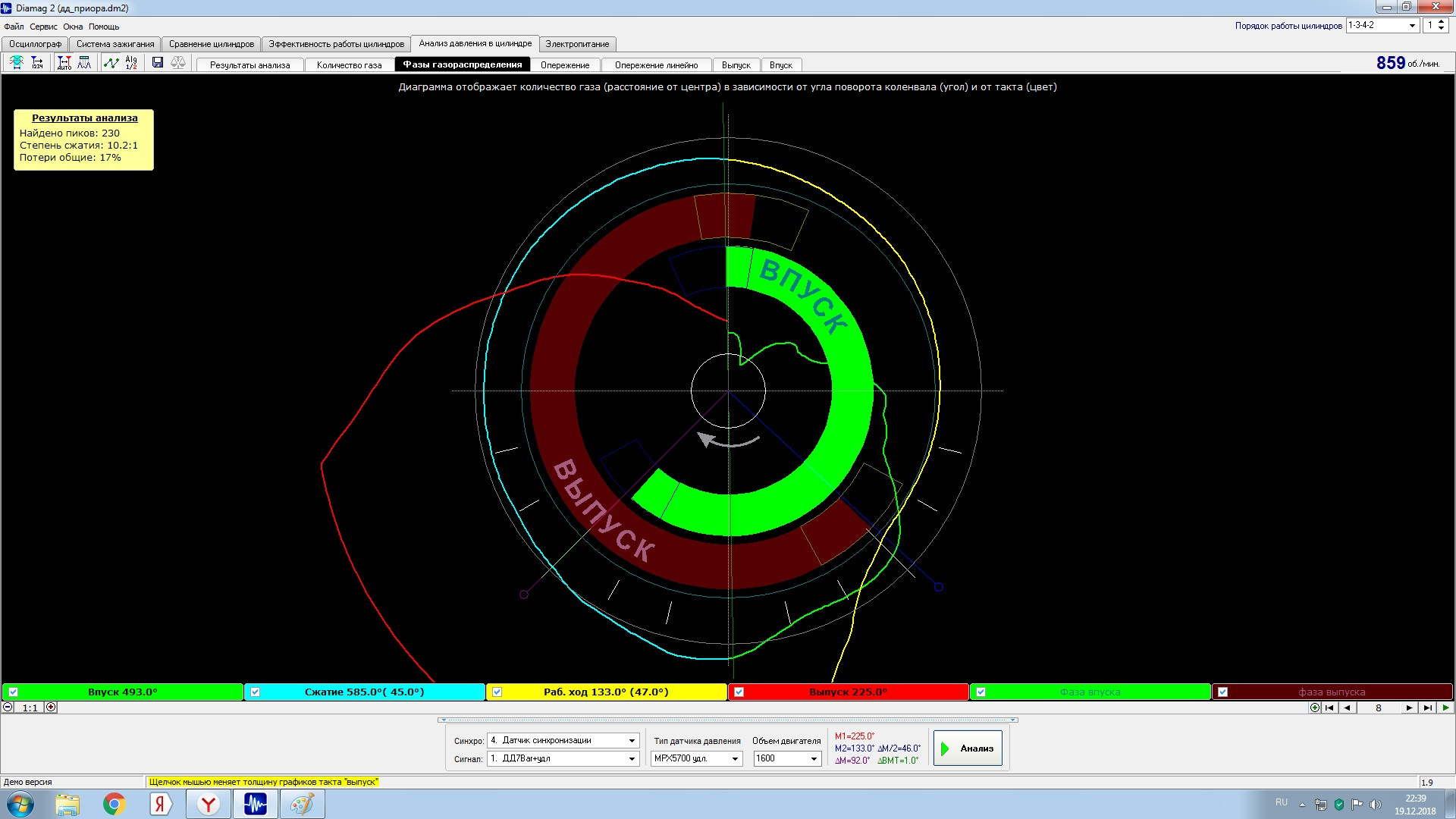
Task: Click the 1234 cylinder marker tool icon
Action: coord(37,63)
